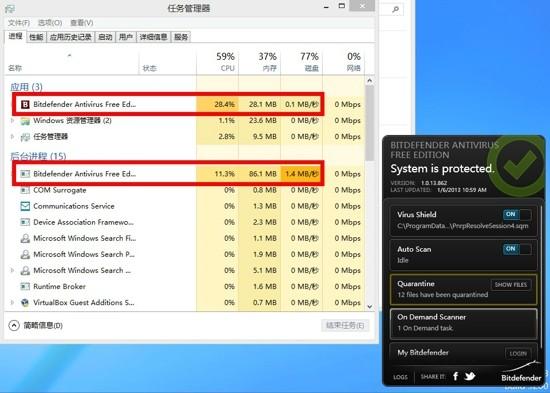Click the LOGIN button for My Bitdefender
Screen dimensions: 550x393
518,353
